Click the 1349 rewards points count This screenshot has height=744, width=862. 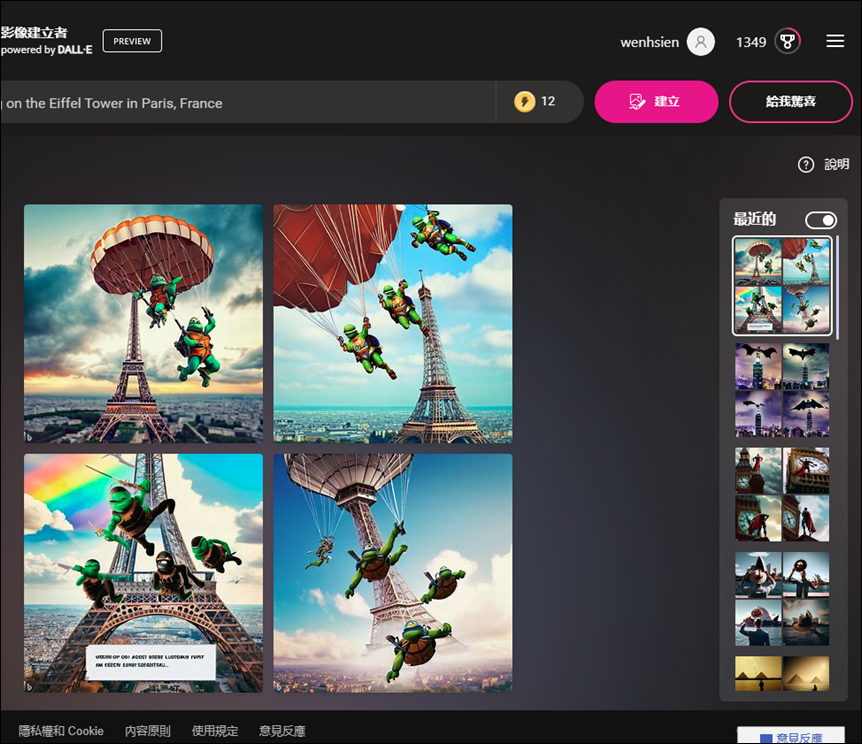tap(751, 42)
